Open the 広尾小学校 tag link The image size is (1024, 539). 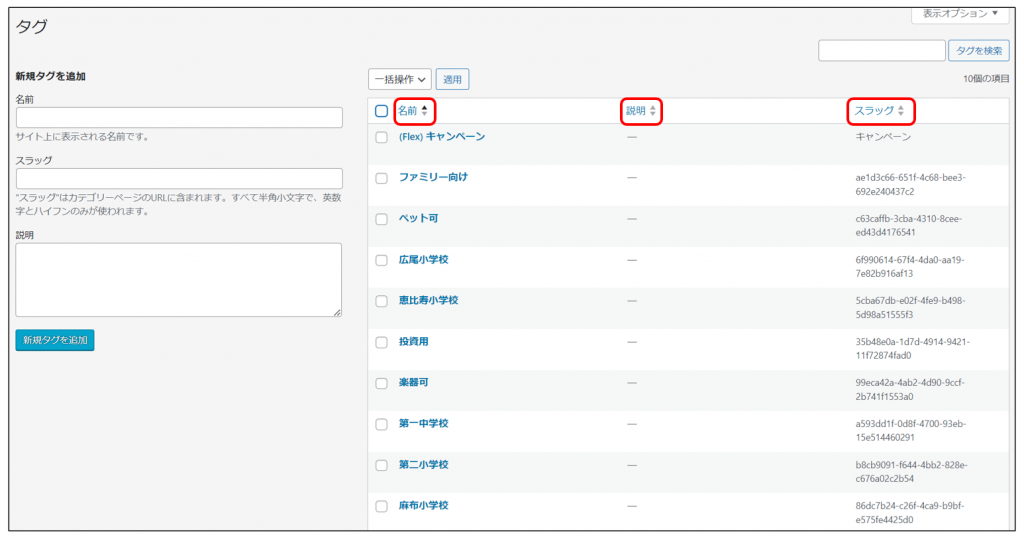pyautogui.click(x=423, y=260)
